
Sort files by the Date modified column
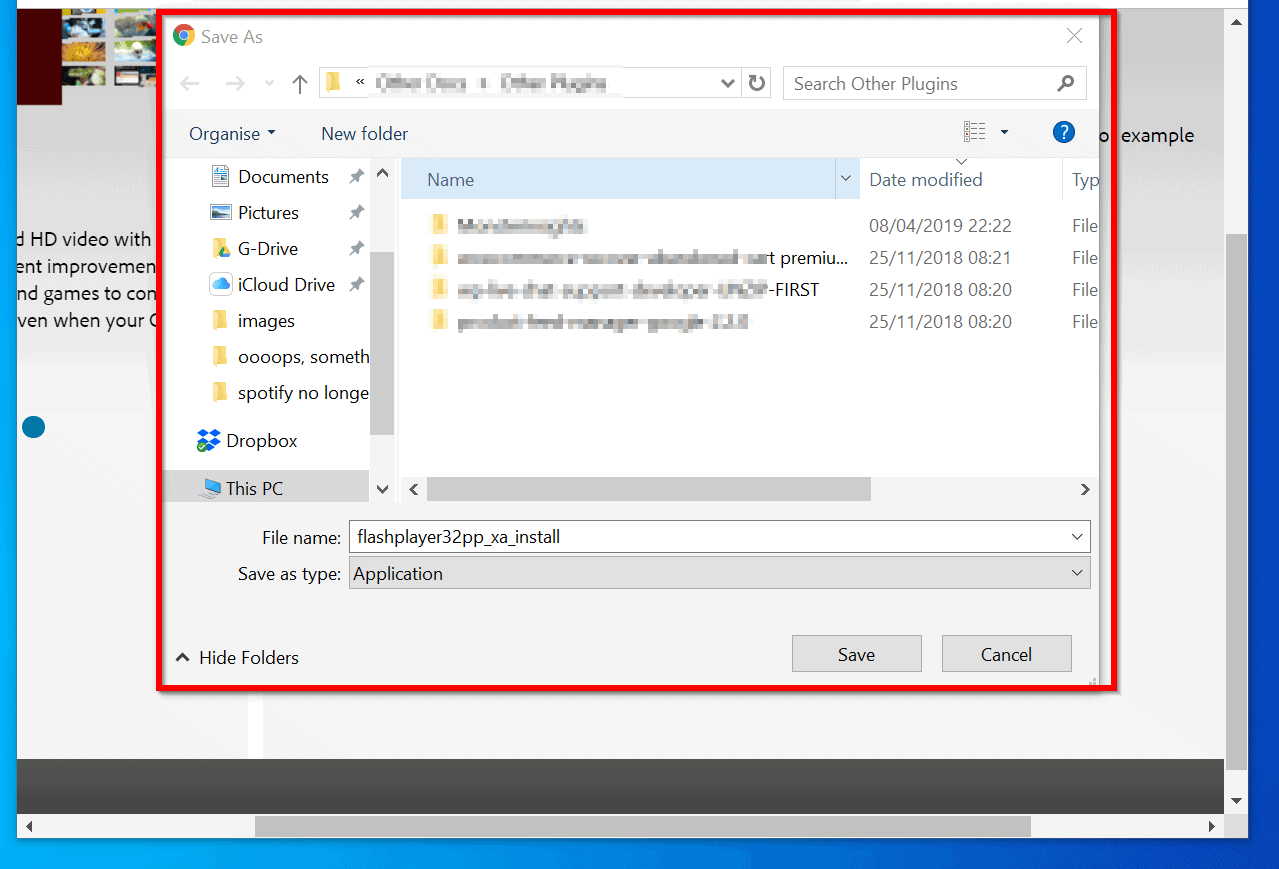tap(924, 179)
